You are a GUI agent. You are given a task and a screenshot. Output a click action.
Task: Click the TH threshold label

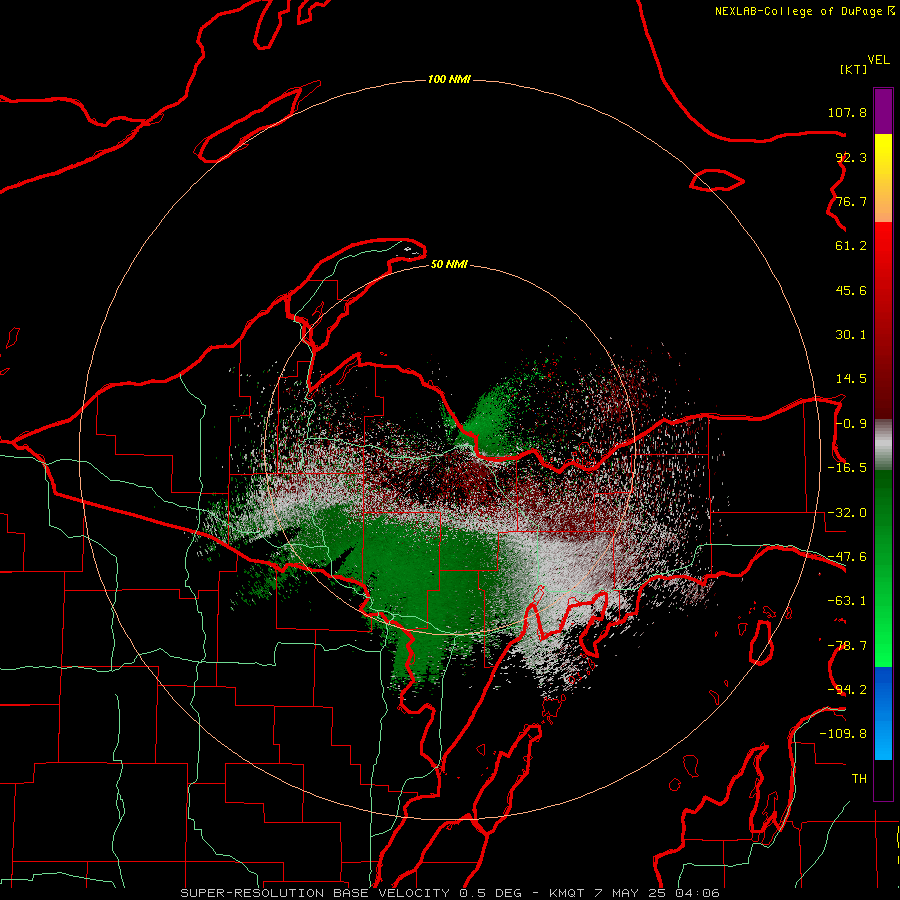coord(859,778)
